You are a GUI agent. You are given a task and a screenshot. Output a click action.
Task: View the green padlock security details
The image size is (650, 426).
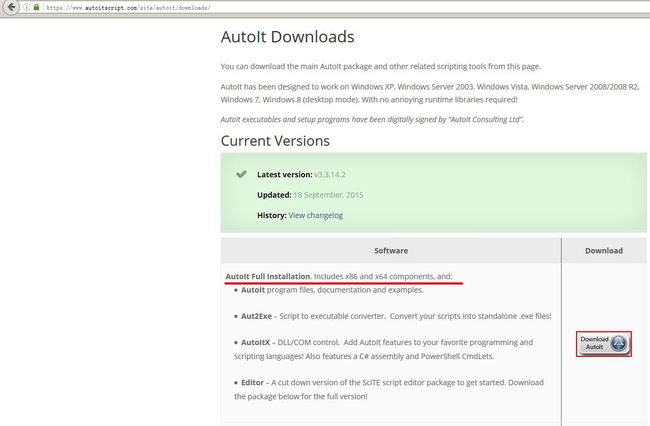coord(36,7)
